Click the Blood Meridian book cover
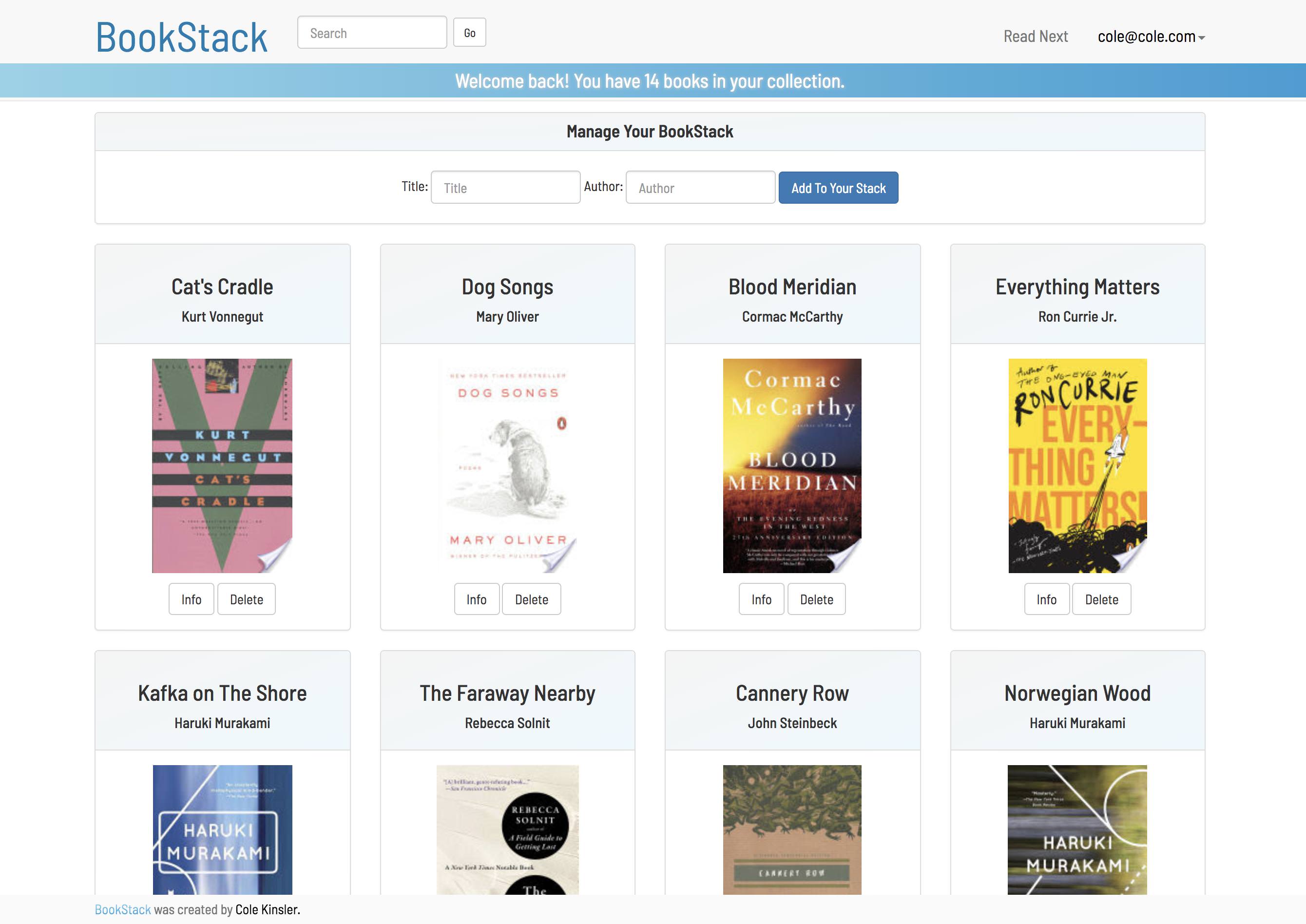This screenshot has width=1306, height=924. pos(792,465)
